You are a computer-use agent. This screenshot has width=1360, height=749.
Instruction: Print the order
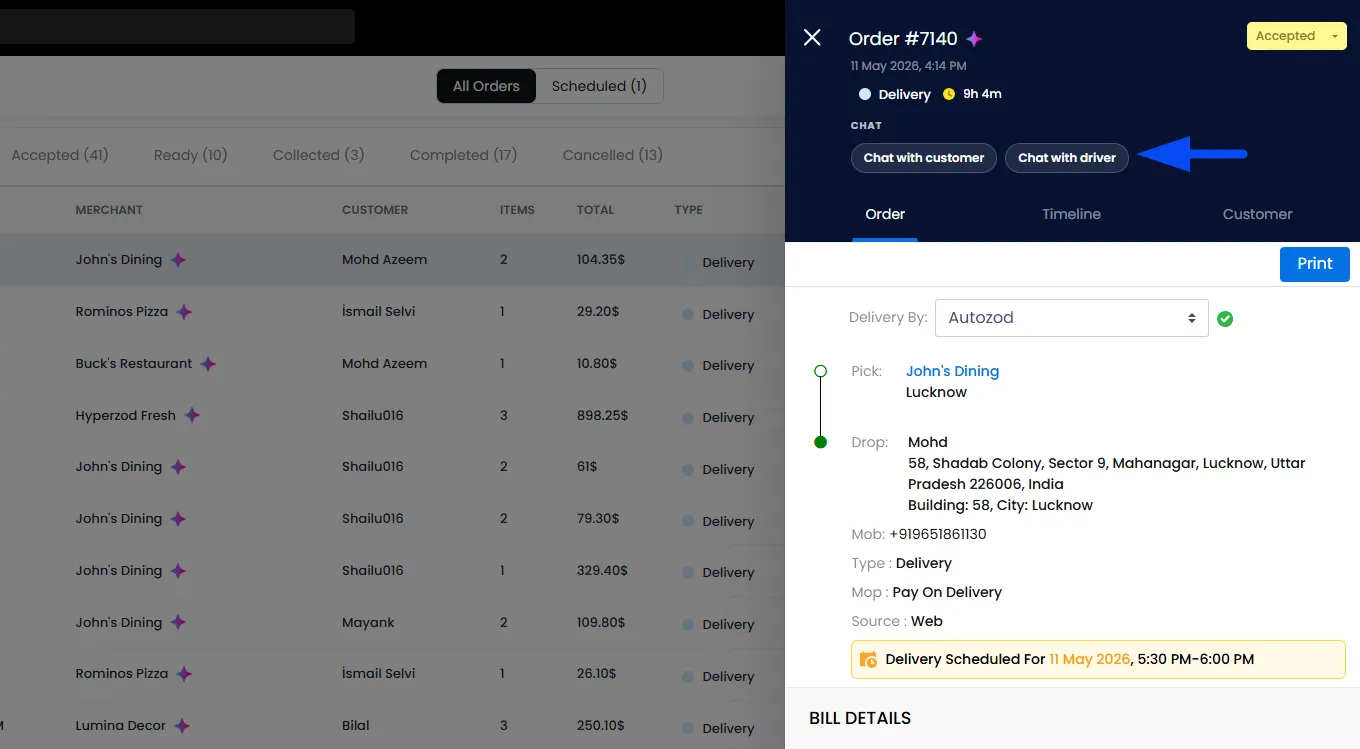(x=1315, y=264)
